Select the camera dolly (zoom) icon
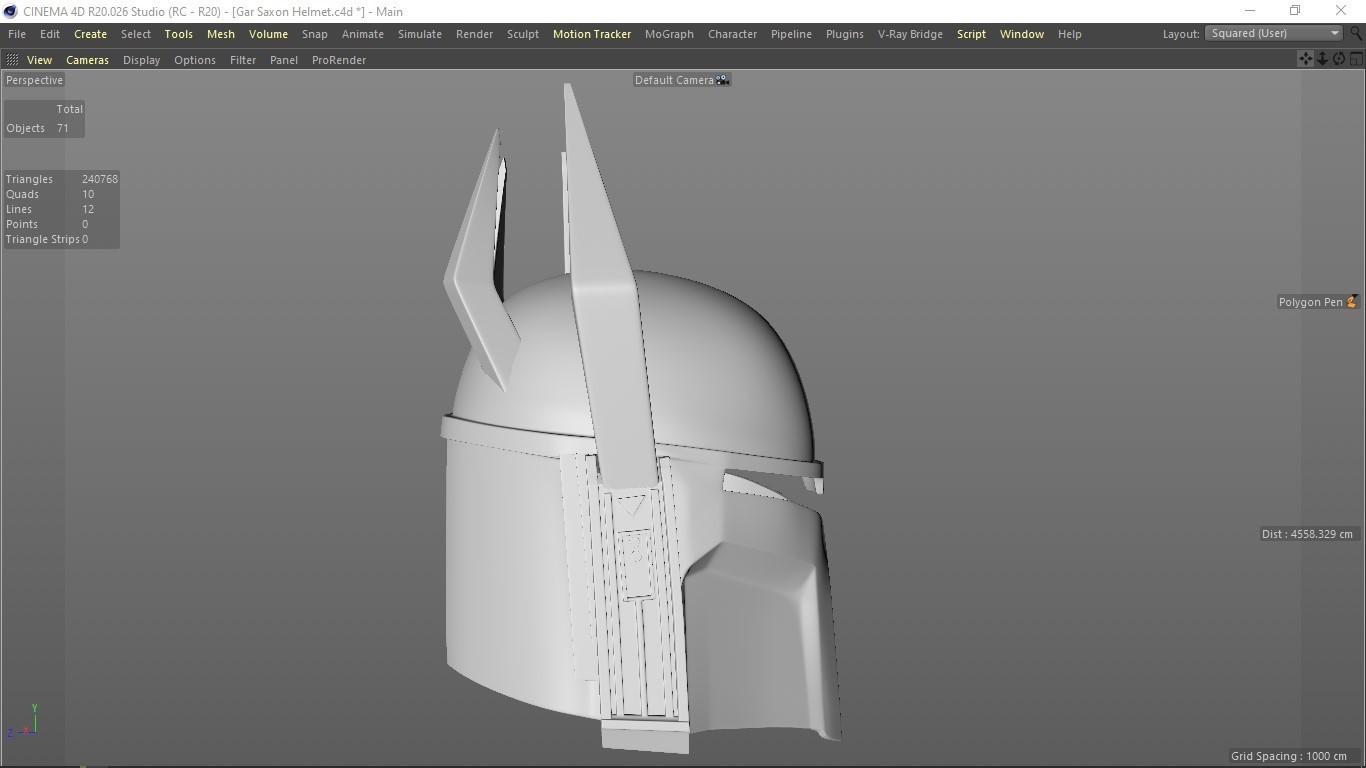The width and height of the screenshot is (1366, 768). (1322, 58)
